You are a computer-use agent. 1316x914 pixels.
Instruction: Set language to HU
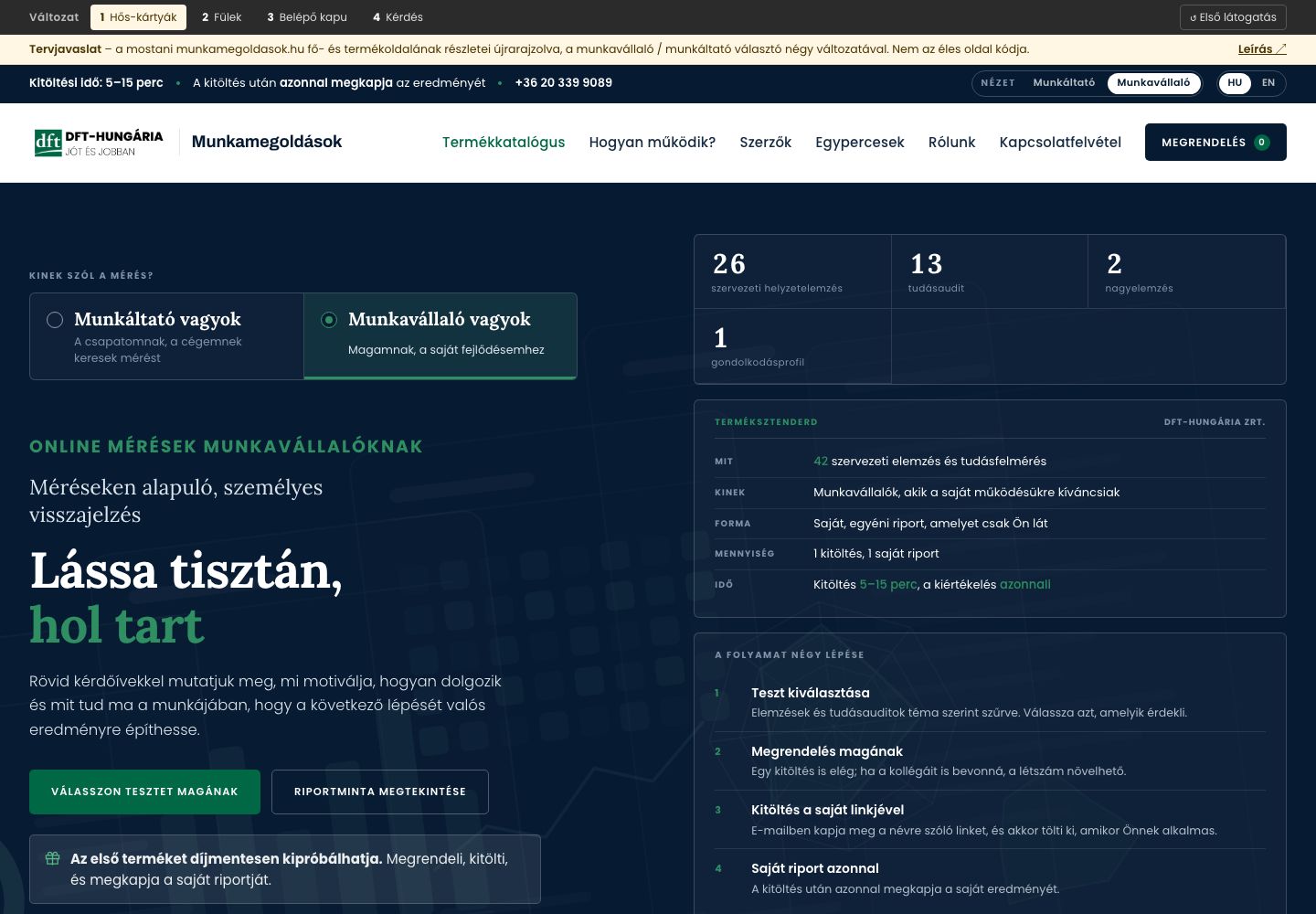[1235, 83]
